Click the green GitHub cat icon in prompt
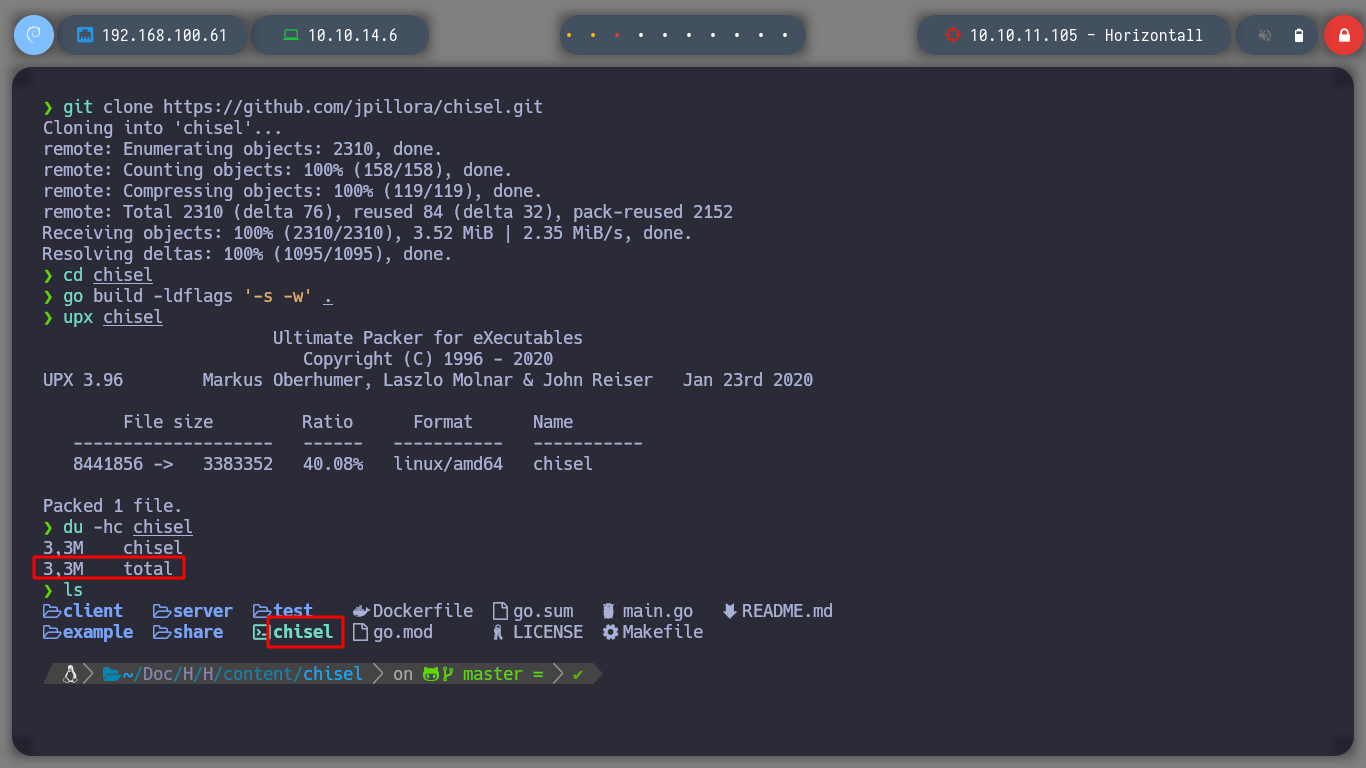 click(432, 674)
